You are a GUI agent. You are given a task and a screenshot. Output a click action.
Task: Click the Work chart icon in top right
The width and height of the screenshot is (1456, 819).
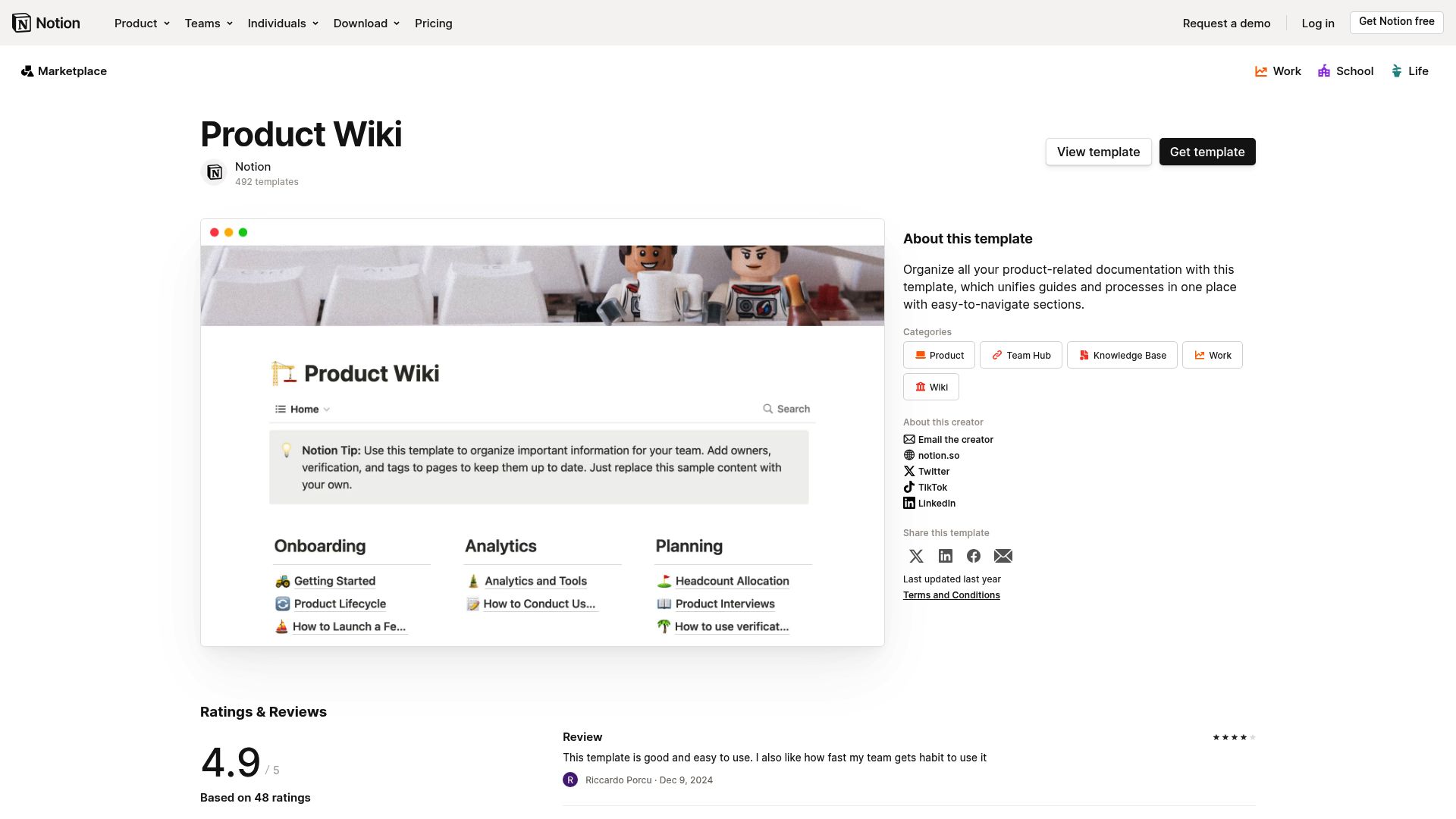click(1261, 71)
